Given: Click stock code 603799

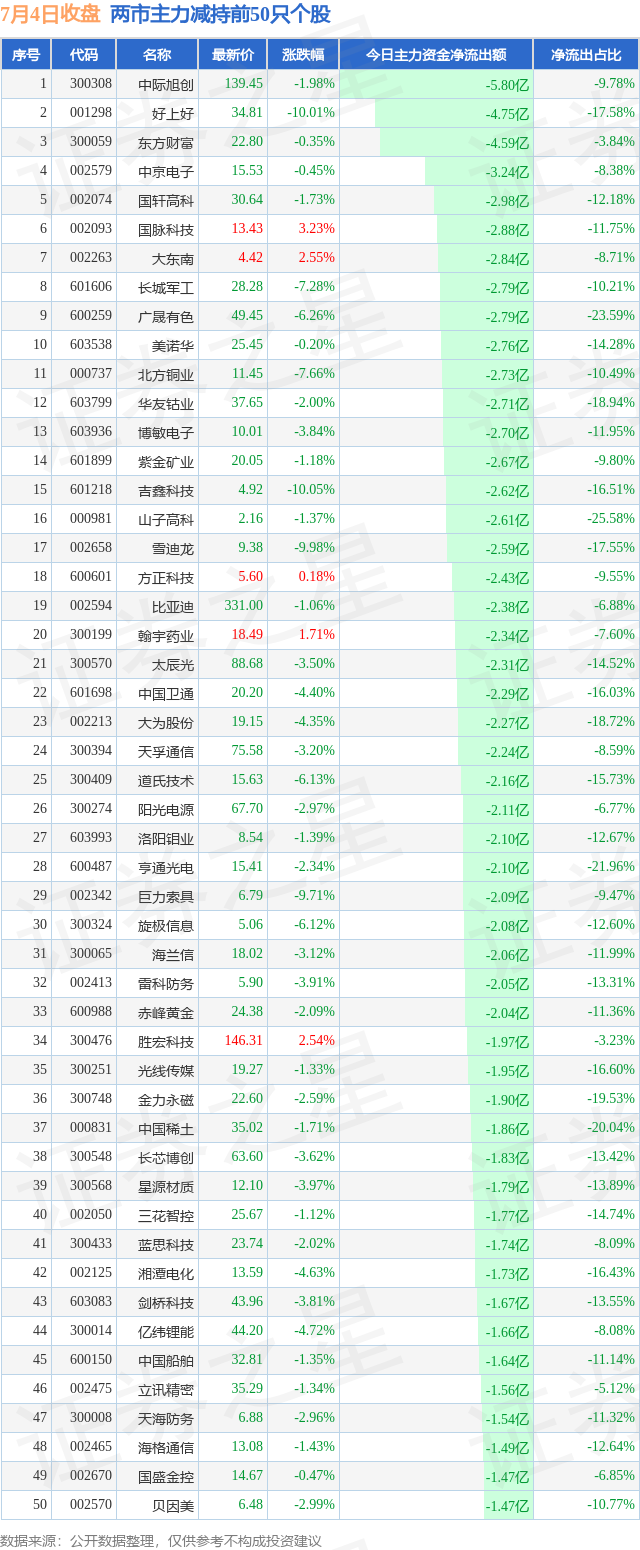Looking at the screenshot, I should pyautogui.click(x=89, y=403).
